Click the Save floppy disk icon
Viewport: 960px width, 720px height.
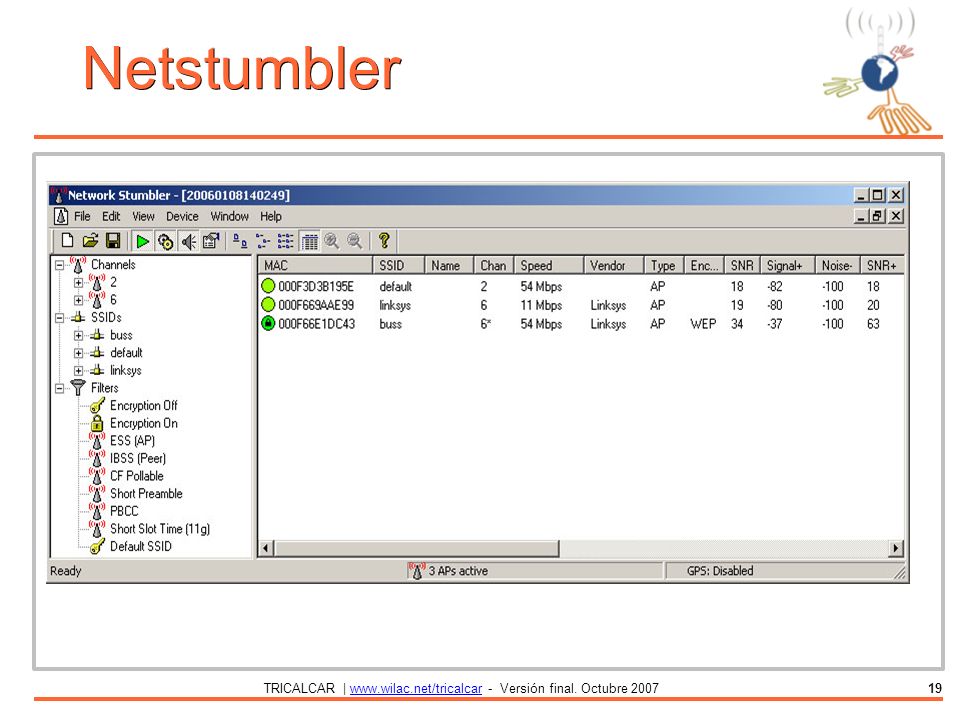point(113,241)
